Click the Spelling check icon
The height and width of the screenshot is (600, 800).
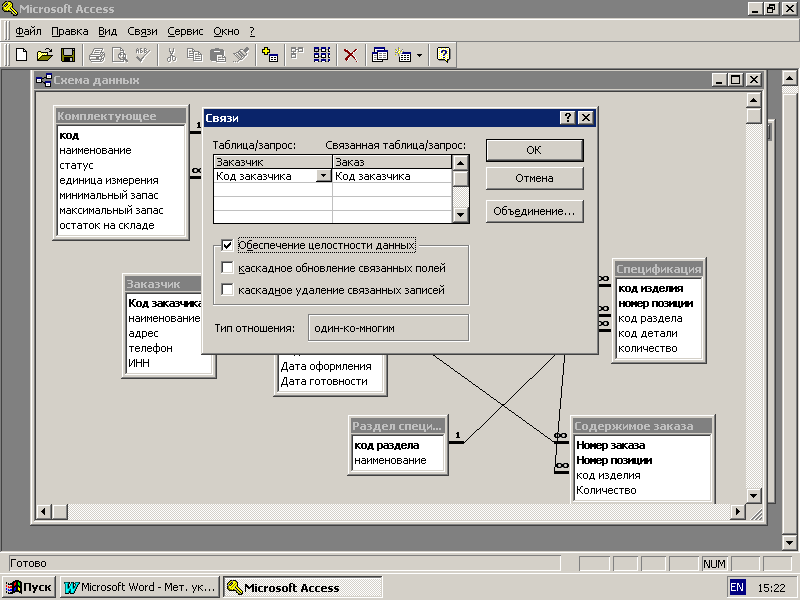click(x=143, y=55)
